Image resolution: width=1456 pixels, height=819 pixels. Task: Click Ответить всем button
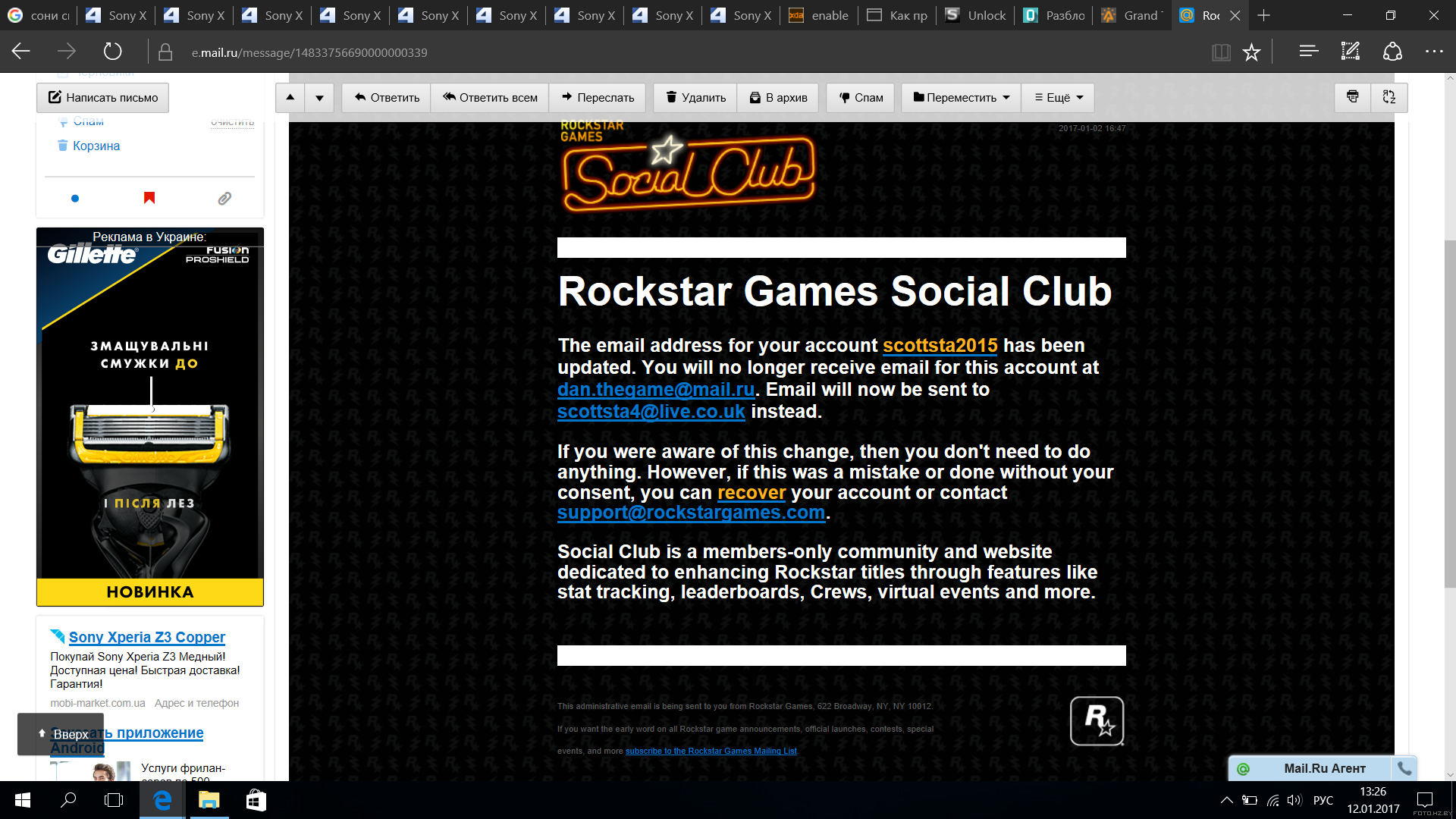point(490,98)
